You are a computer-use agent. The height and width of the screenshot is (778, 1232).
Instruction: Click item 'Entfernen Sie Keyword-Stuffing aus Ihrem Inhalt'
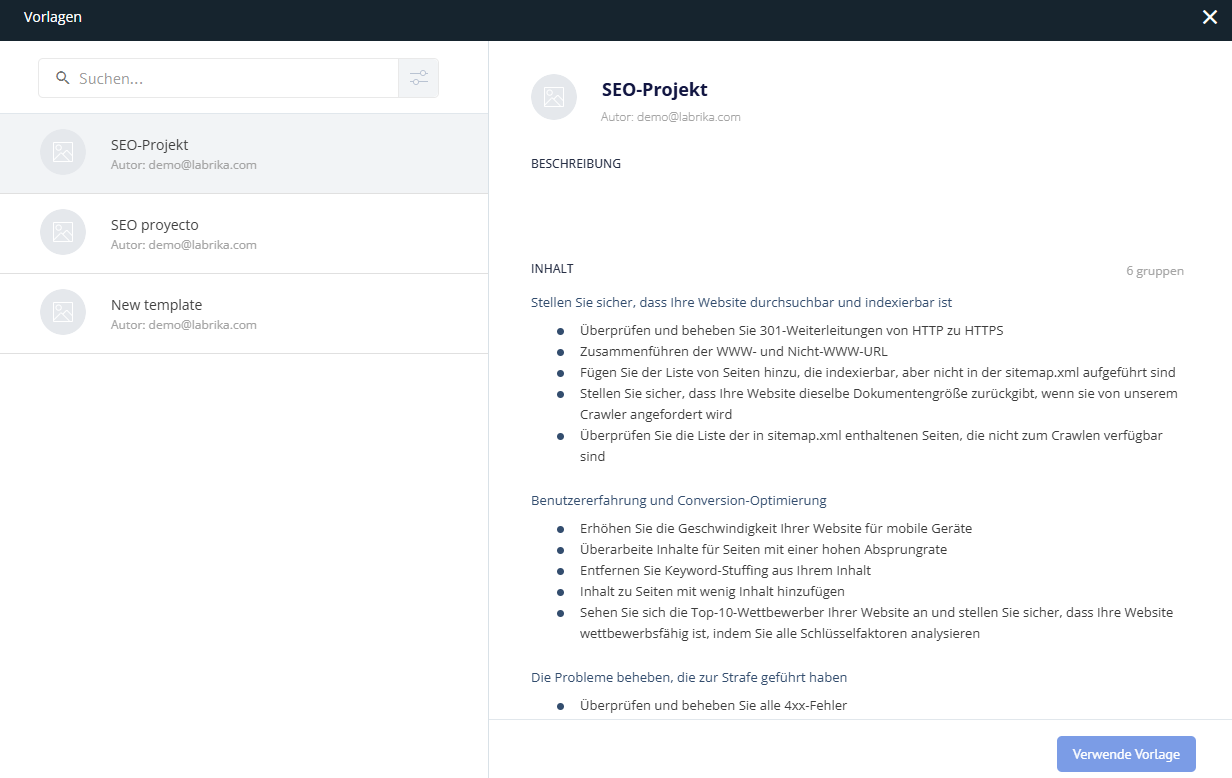[x=725, y=570]
